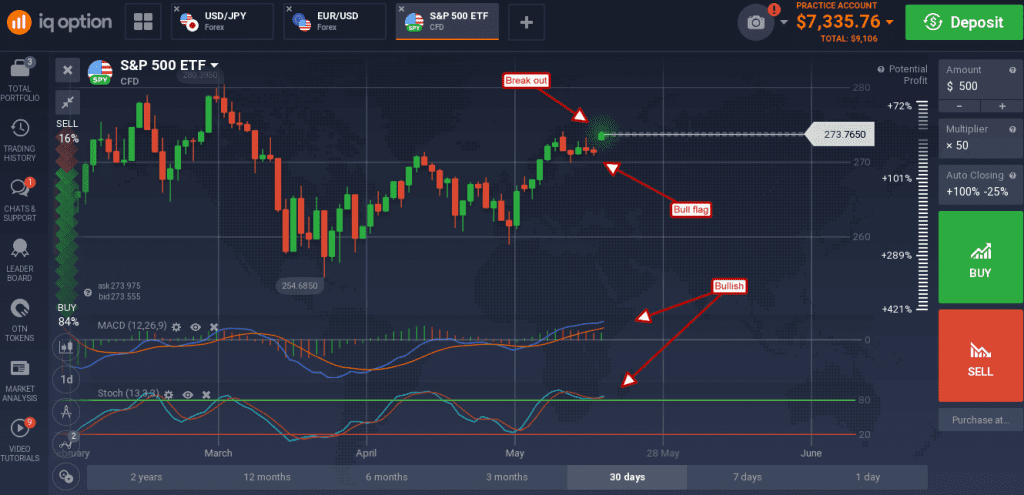1024x495 pixels.
Task: Click the red SELL button
Action: pyautogui.click(x=980, y=355)
